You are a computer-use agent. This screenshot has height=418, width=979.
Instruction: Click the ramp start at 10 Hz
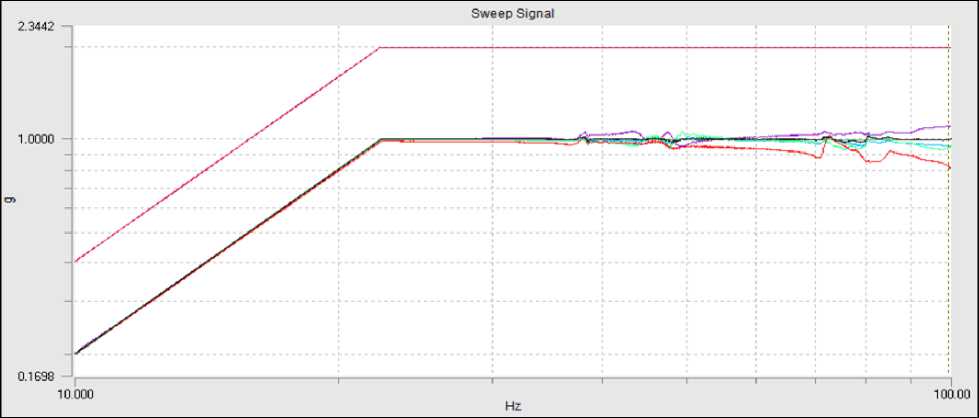(76, 354)
